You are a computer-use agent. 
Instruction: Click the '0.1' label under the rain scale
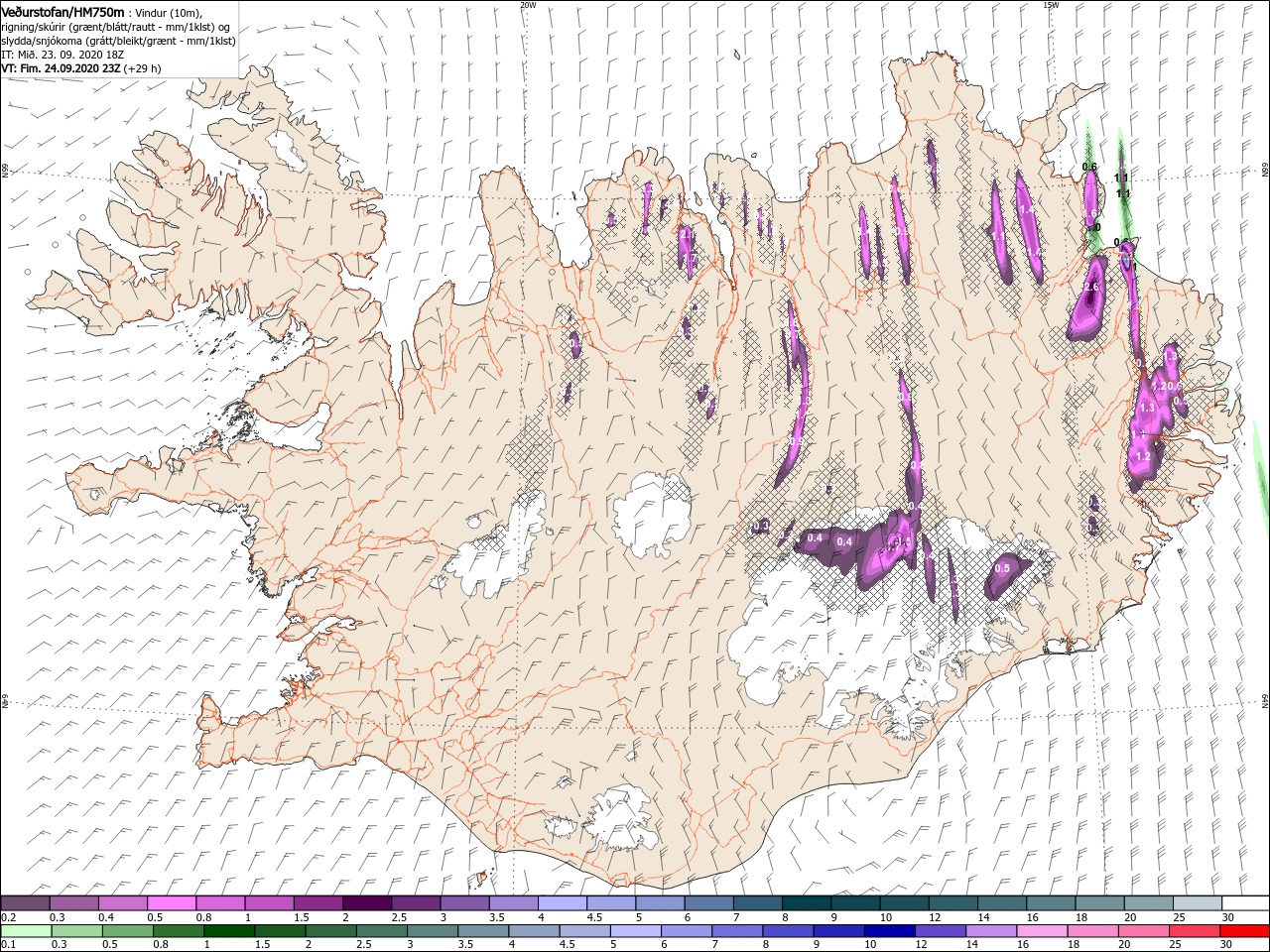pyautogui.click(x=8, y=945)
